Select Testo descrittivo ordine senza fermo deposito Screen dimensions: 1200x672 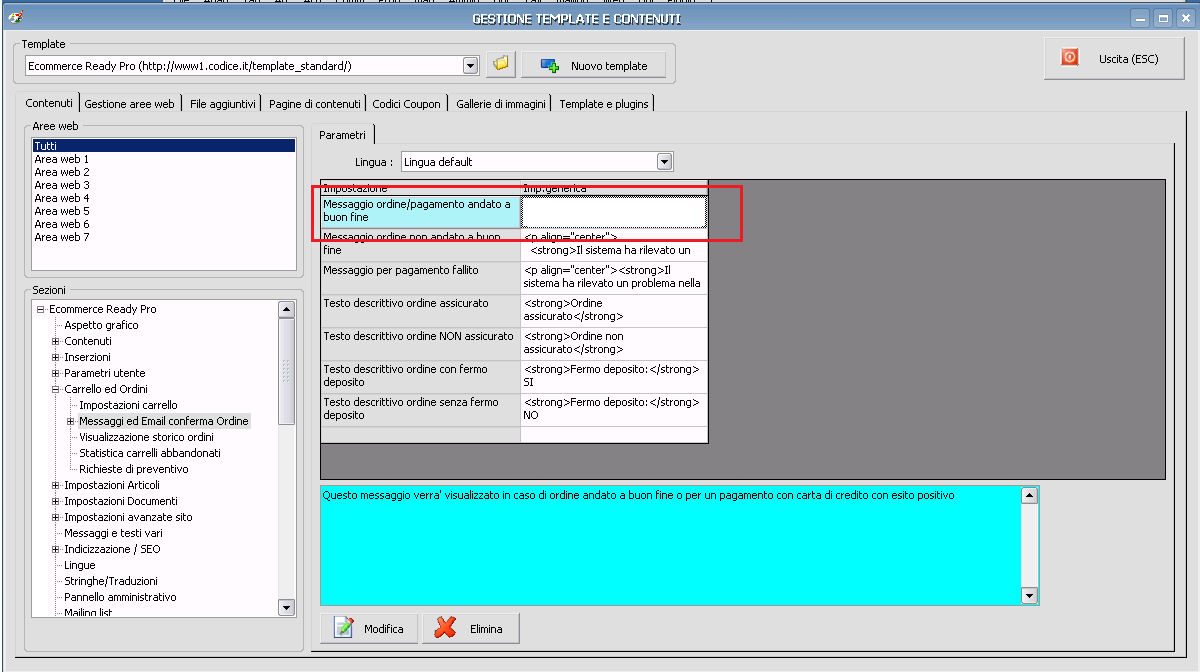tap(420, 410)
